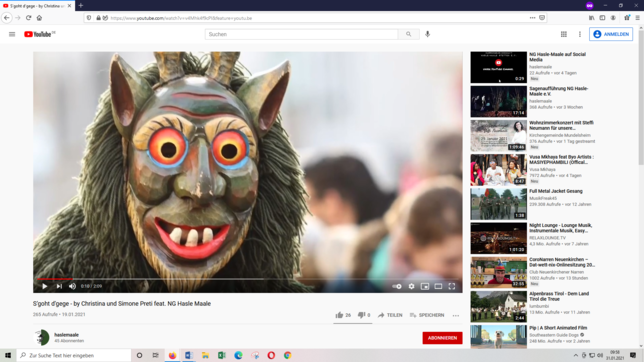Viewport: 644px width, 362px height.
Task: Open Excel from the taskbar
Action: click(x=222, y=355)
